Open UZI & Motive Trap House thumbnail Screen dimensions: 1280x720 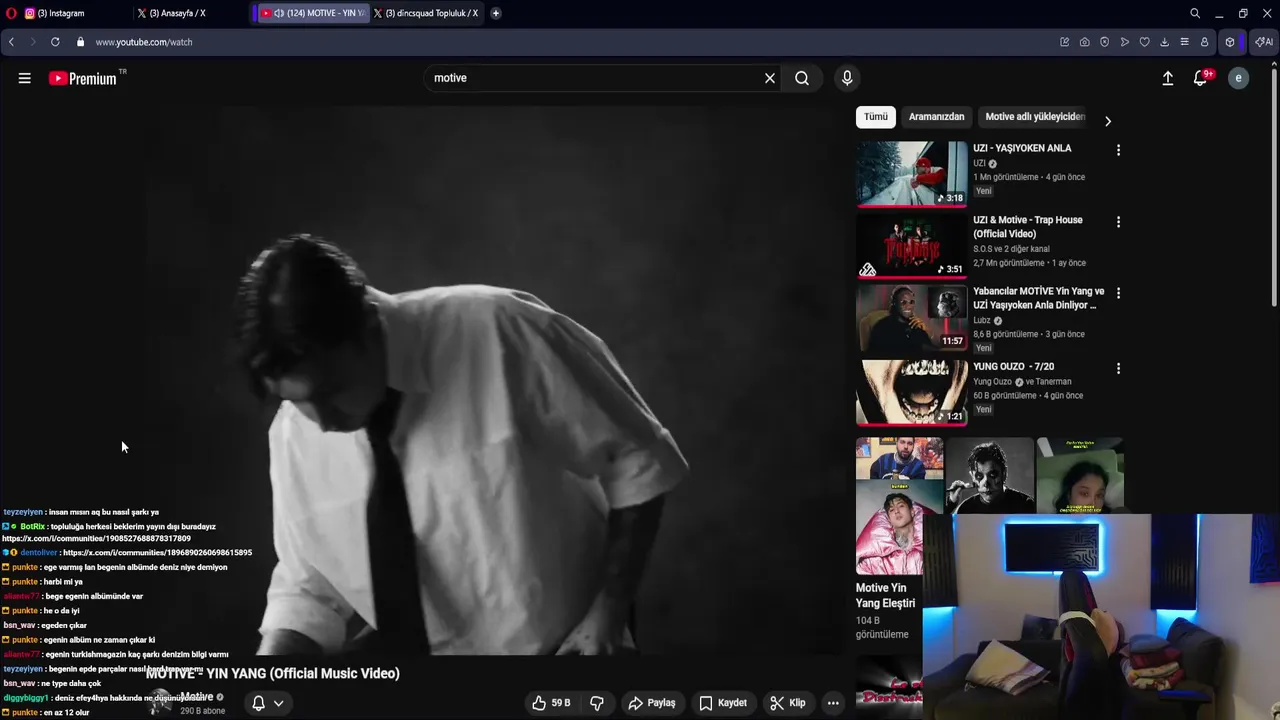(x=912, y=246)
